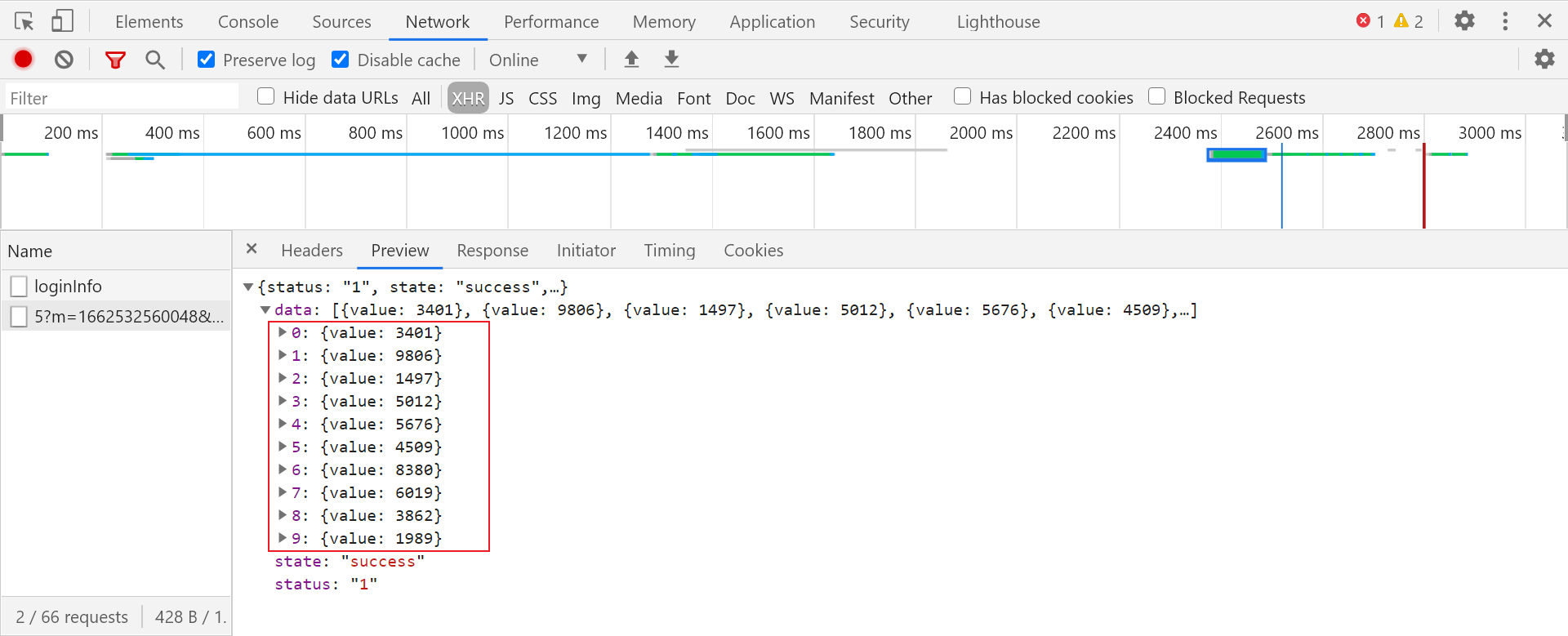Open the Headers detail tab

point(312,251)
